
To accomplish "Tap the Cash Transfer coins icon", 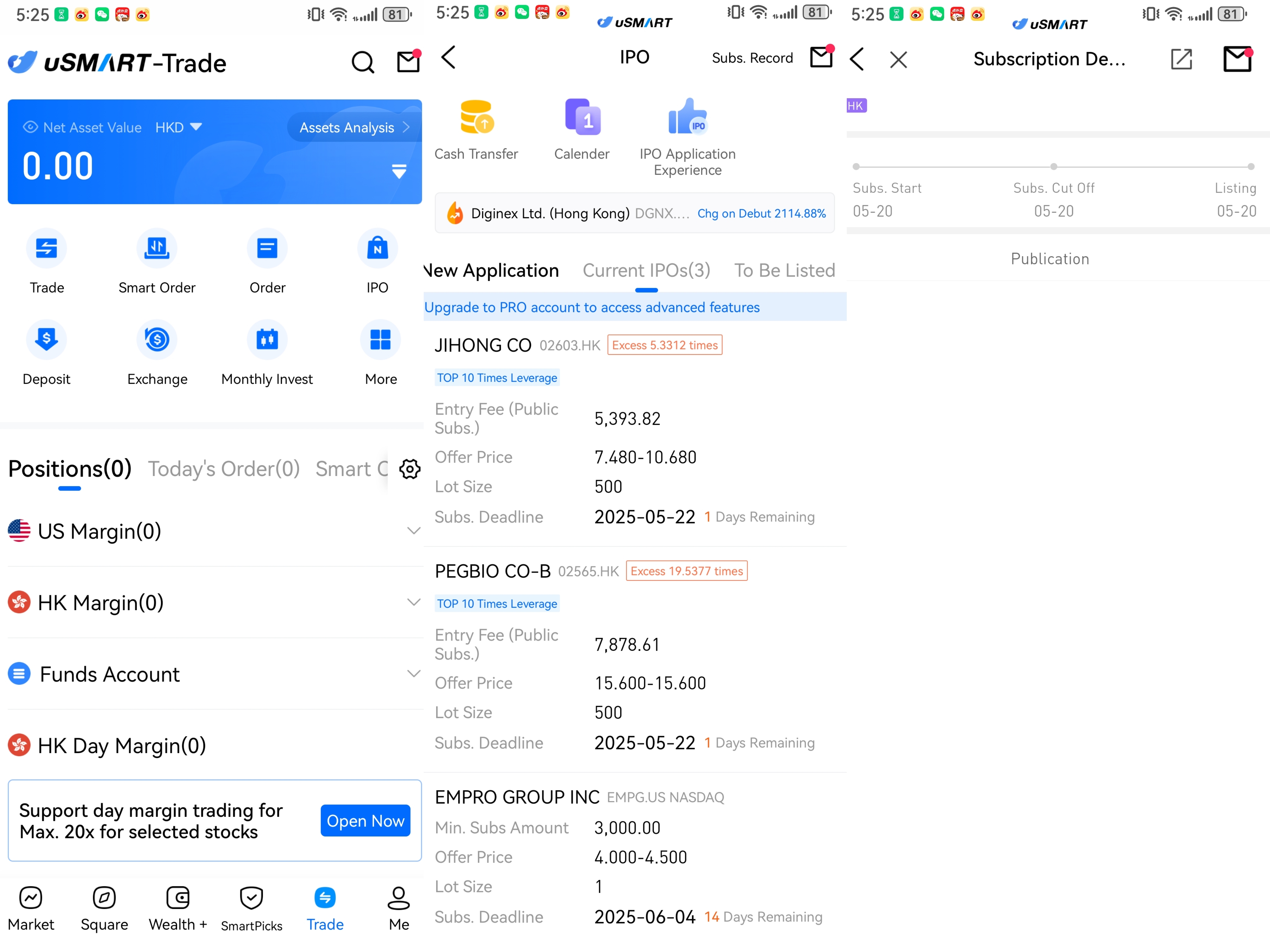I will coord(477,117).
